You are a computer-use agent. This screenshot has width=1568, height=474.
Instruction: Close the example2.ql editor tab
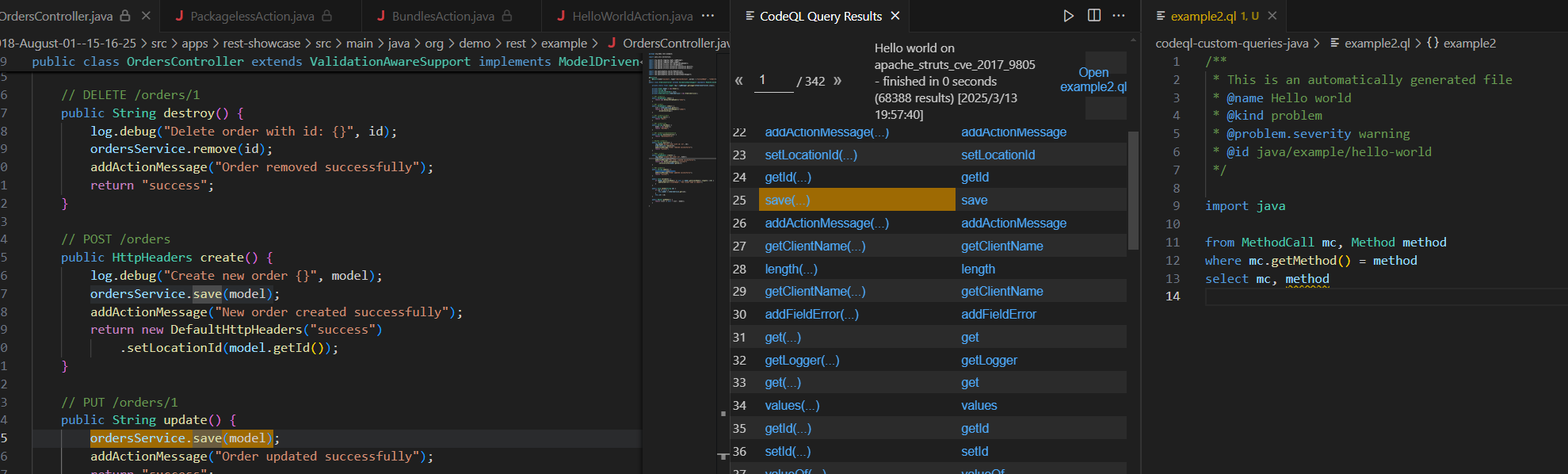click(x=1272, y=16)
